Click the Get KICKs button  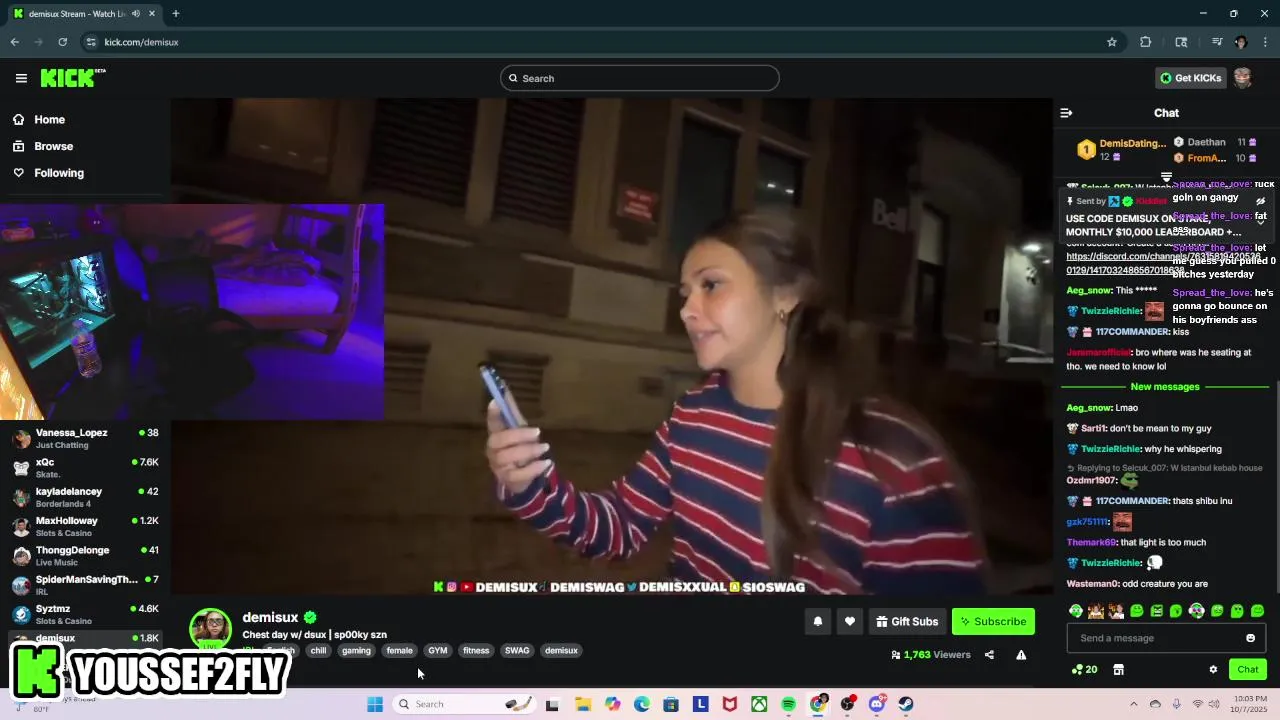(x=1190, y=78)
